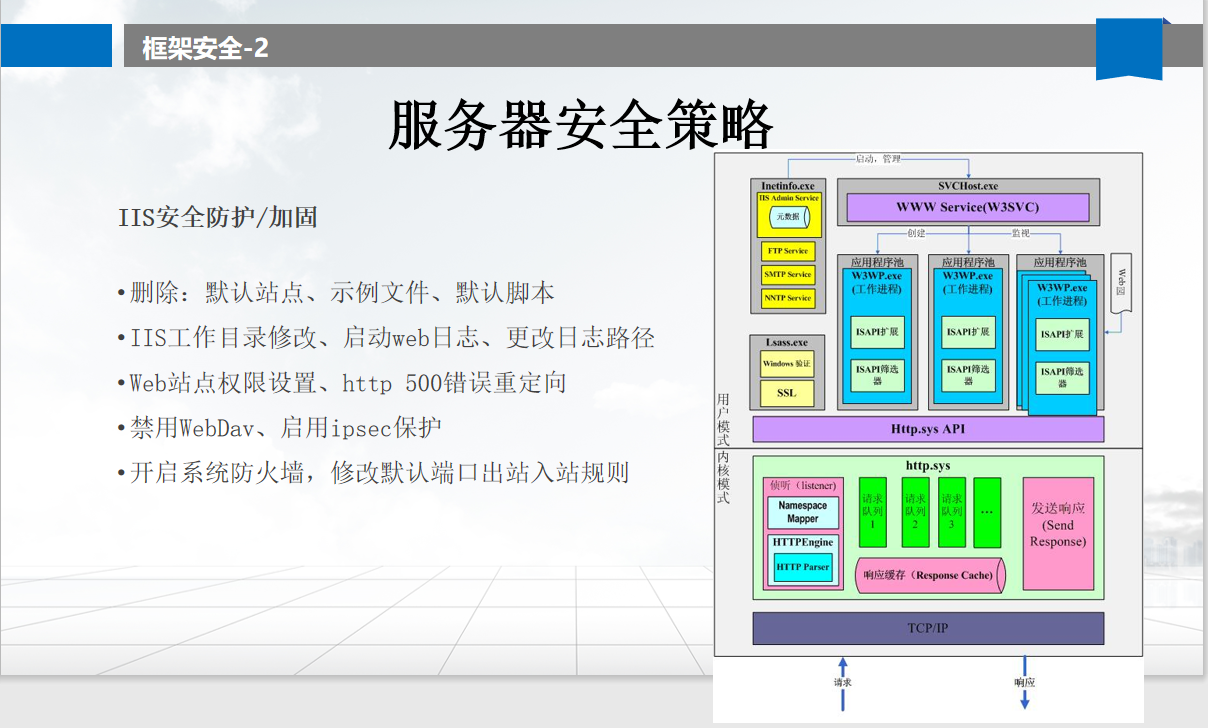Select the 'HTTPEngine' label

[803, 542]
